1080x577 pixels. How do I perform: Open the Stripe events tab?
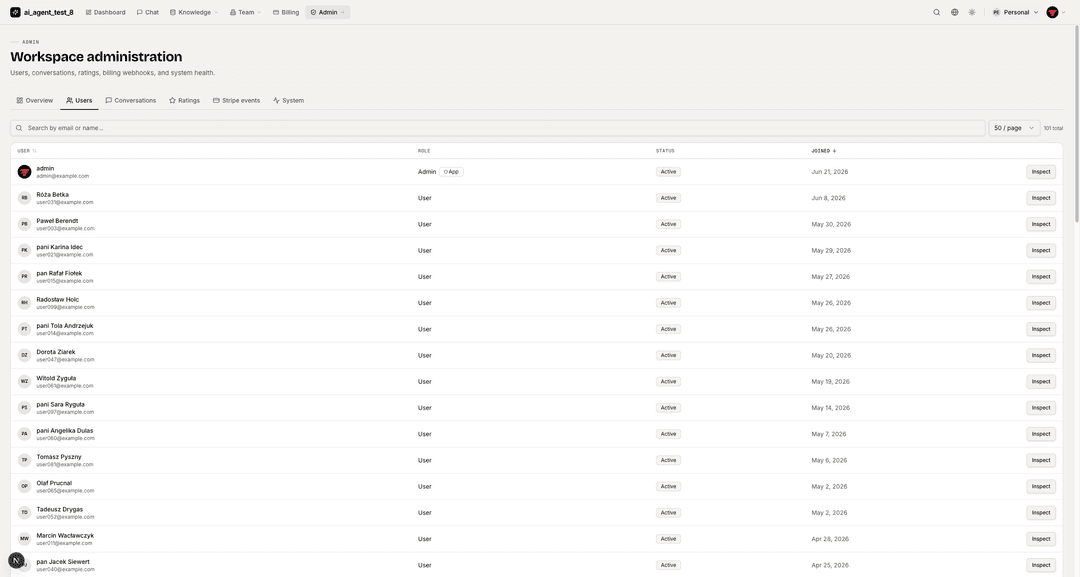pos(236,101)
